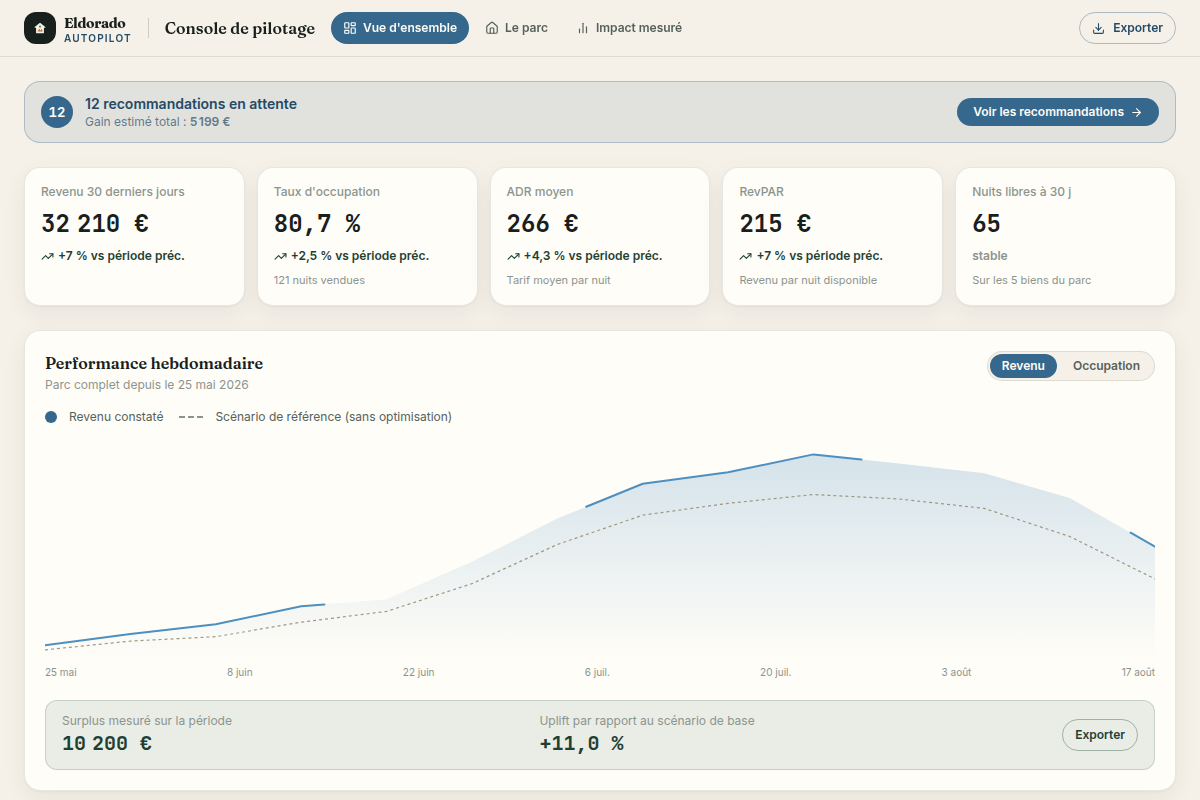Screen dimensions: 1200x800
Task: Click '12 recommandations en attente' text
Action: pyautogui.click(x=191, y=104)
